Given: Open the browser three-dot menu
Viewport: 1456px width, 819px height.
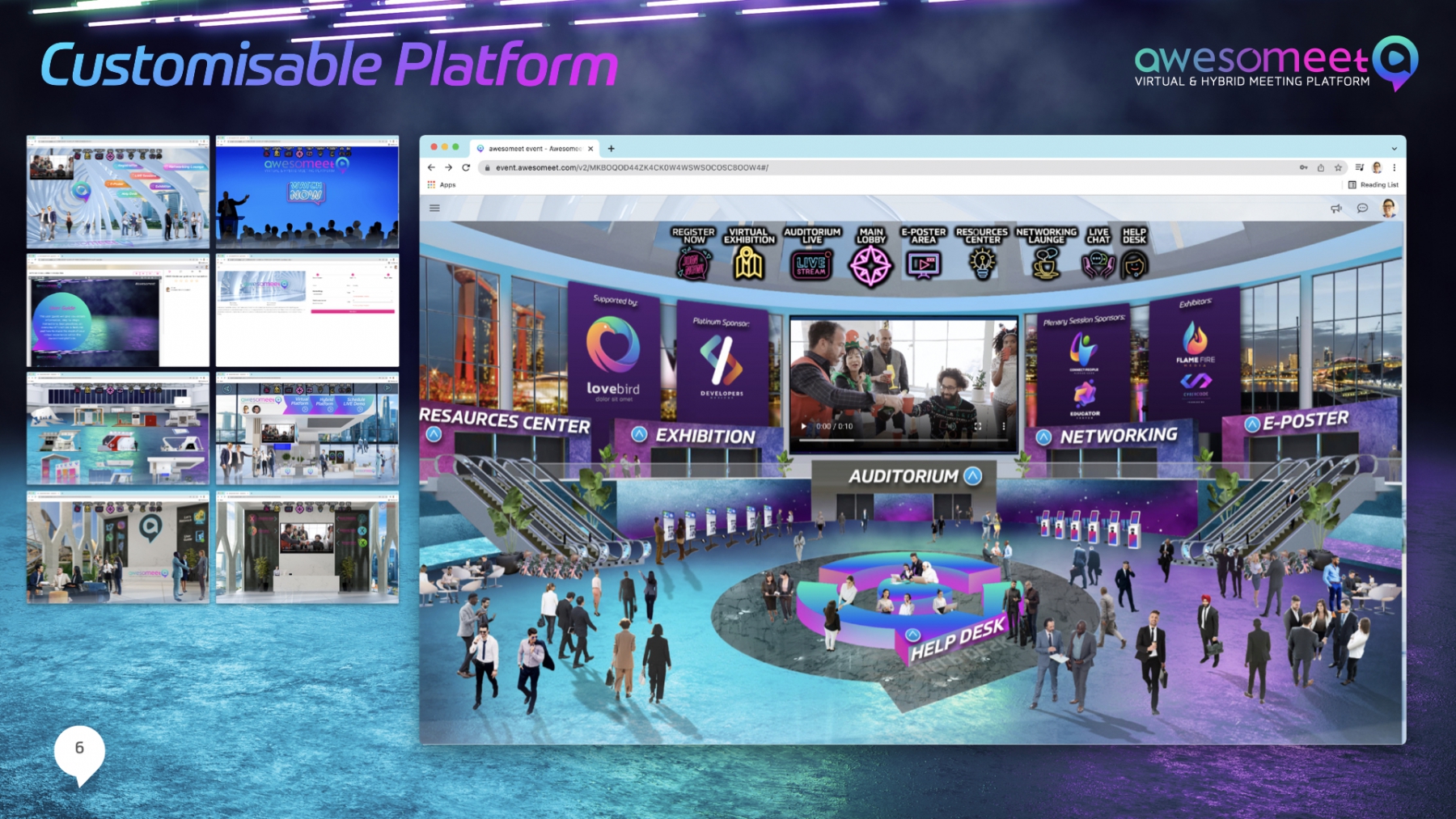Looking at the screenshot, I should coord(1394,167).
